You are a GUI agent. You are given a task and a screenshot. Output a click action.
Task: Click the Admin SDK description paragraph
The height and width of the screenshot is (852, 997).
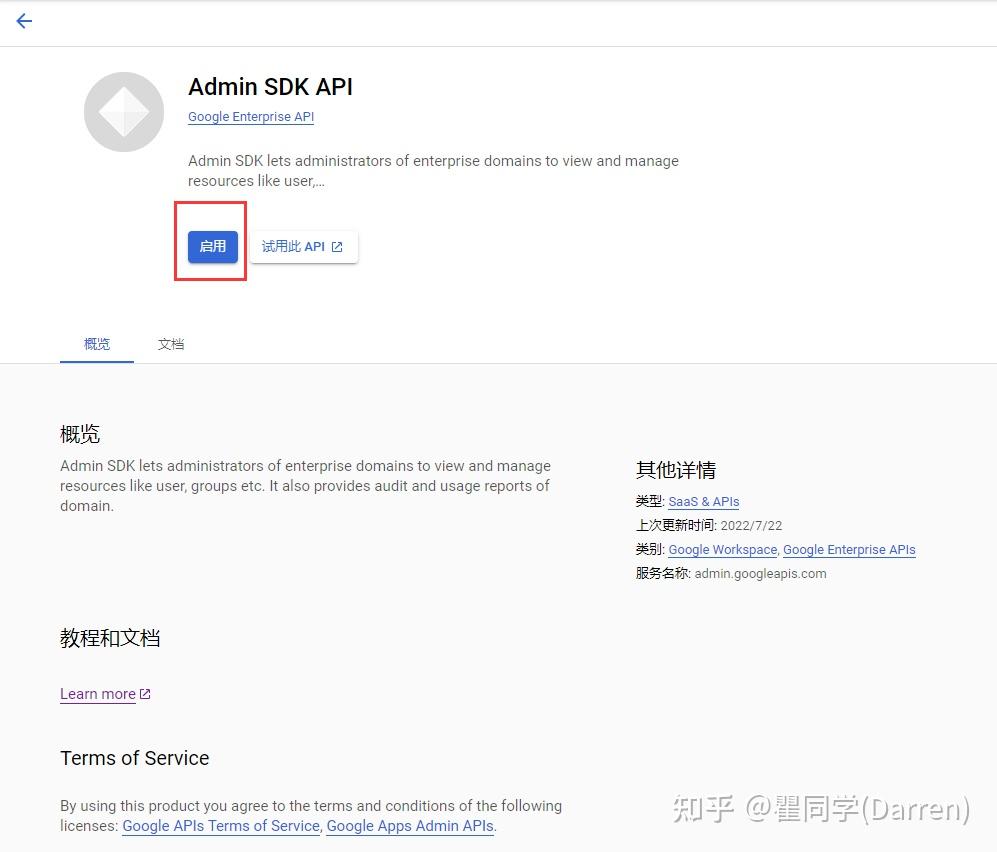[433, 170]
